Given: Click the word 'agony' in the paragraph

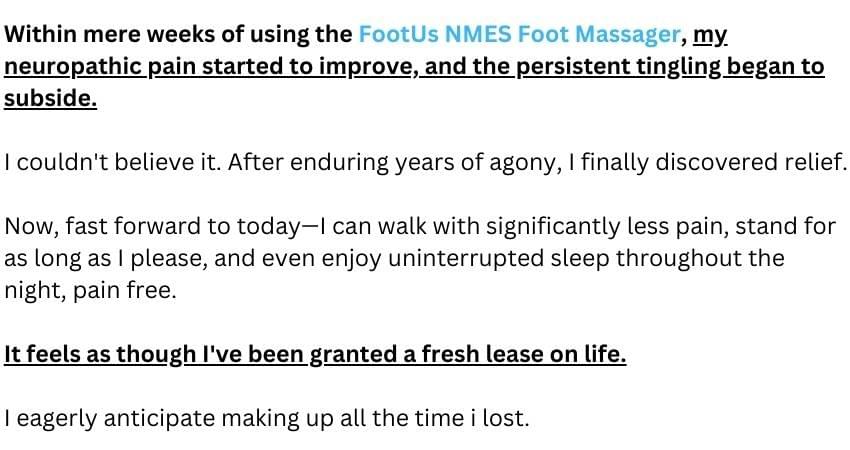Looking at the screenshot, I should (x=523, y=162).
